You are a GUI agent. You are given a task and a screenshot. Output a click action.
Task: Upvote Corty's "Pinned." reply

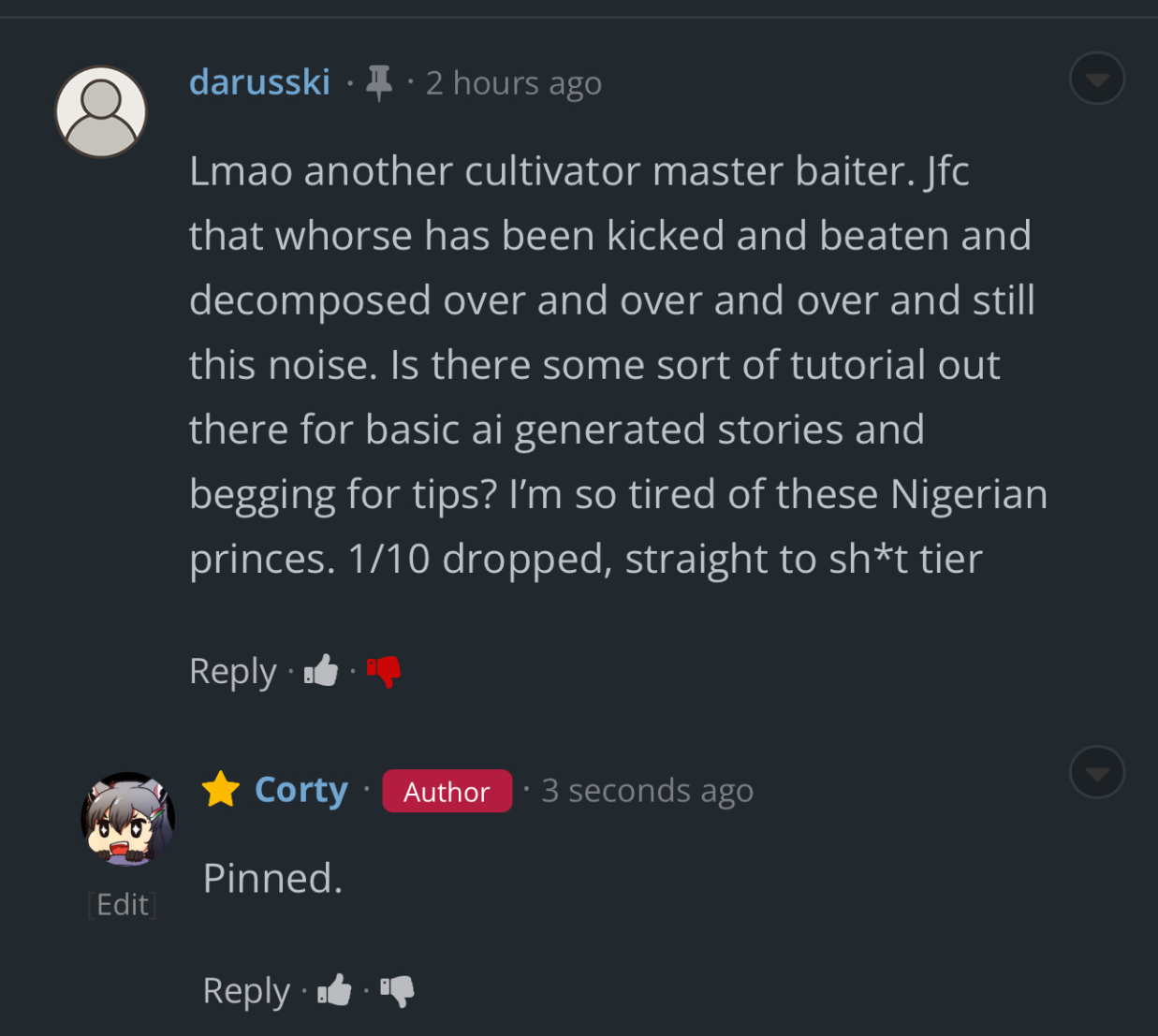pos(334,990)
